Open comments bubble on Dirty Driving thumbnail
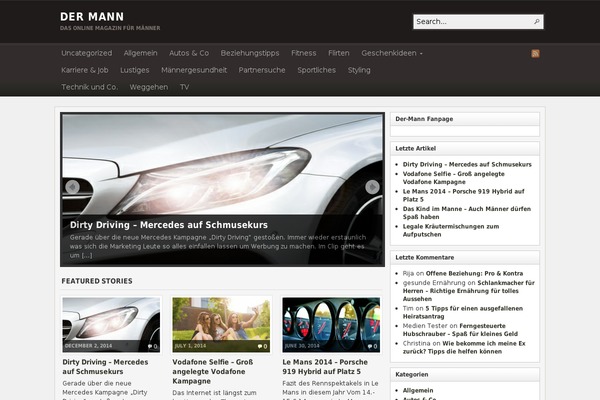 point(153,346)
